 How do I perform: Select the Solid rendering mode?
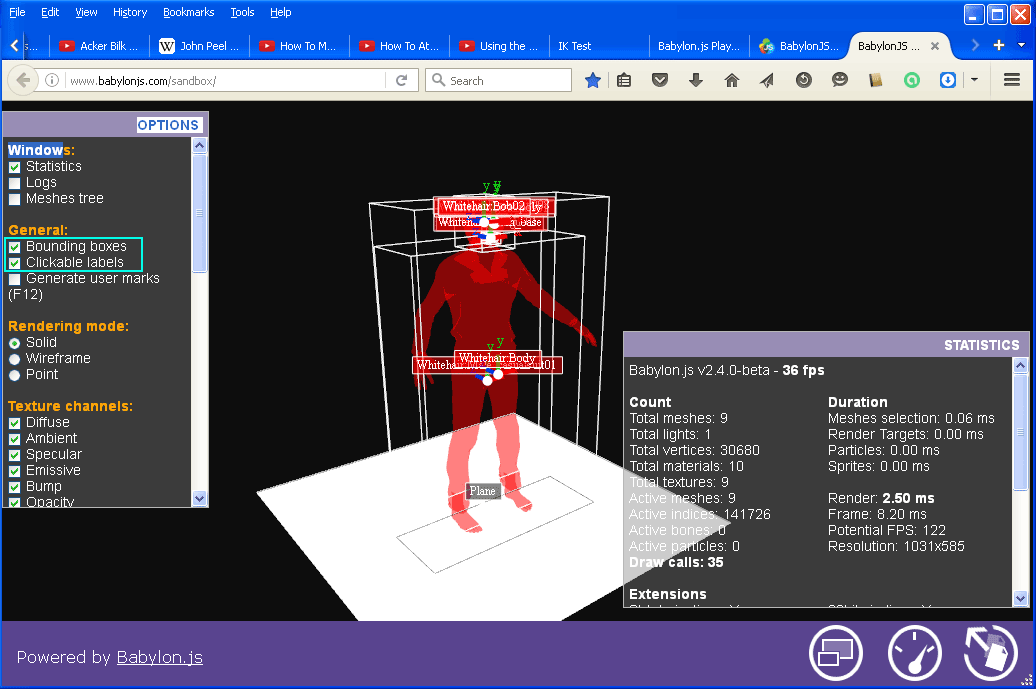coord(15,344)
